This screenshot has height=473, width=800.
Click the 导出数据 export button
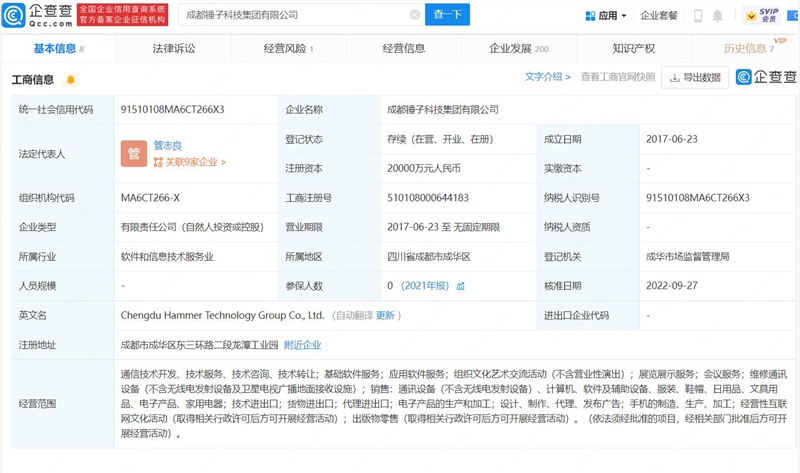tap(695, 78)
